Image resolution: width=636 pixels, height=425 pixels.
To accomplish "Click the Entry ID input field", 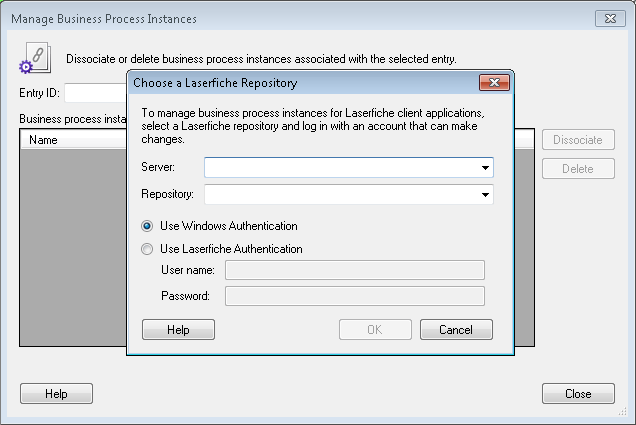I will 96,93.
